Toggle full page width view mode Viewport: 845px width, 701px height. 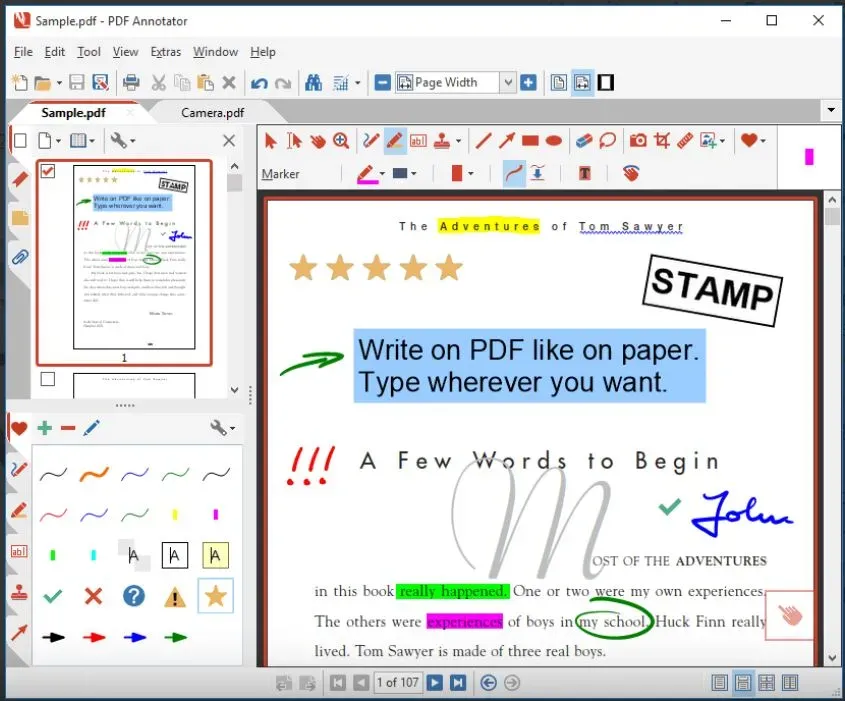pos(582,82)
